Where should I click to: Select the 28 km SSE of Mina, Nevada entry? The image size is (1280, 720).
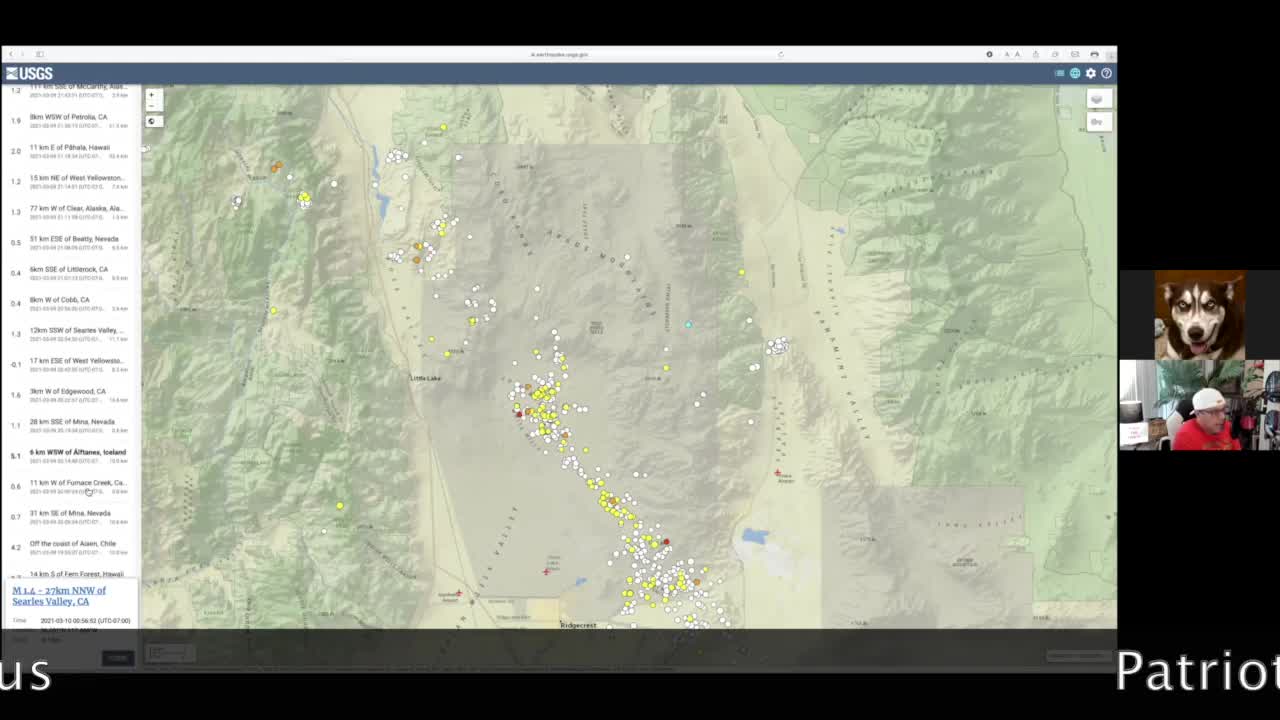(x=70, y=425)
